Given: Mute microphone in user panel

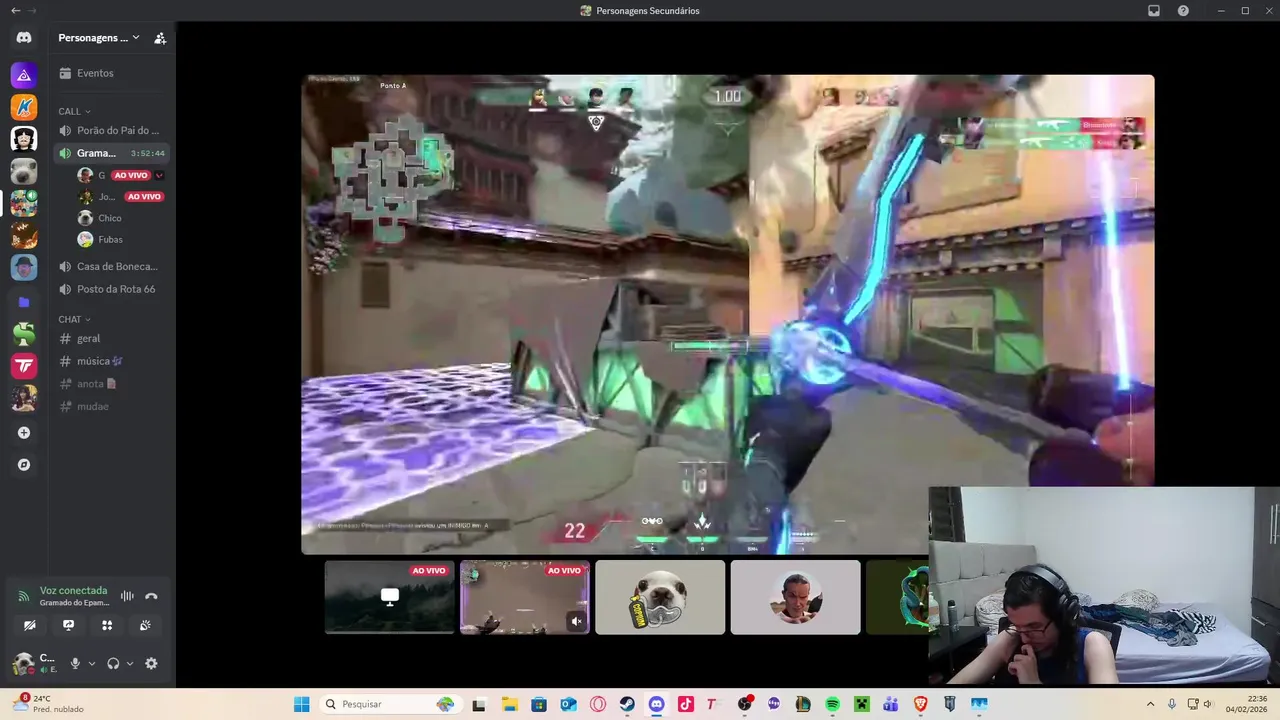Looking at the screenshot, I should (74, 663).
